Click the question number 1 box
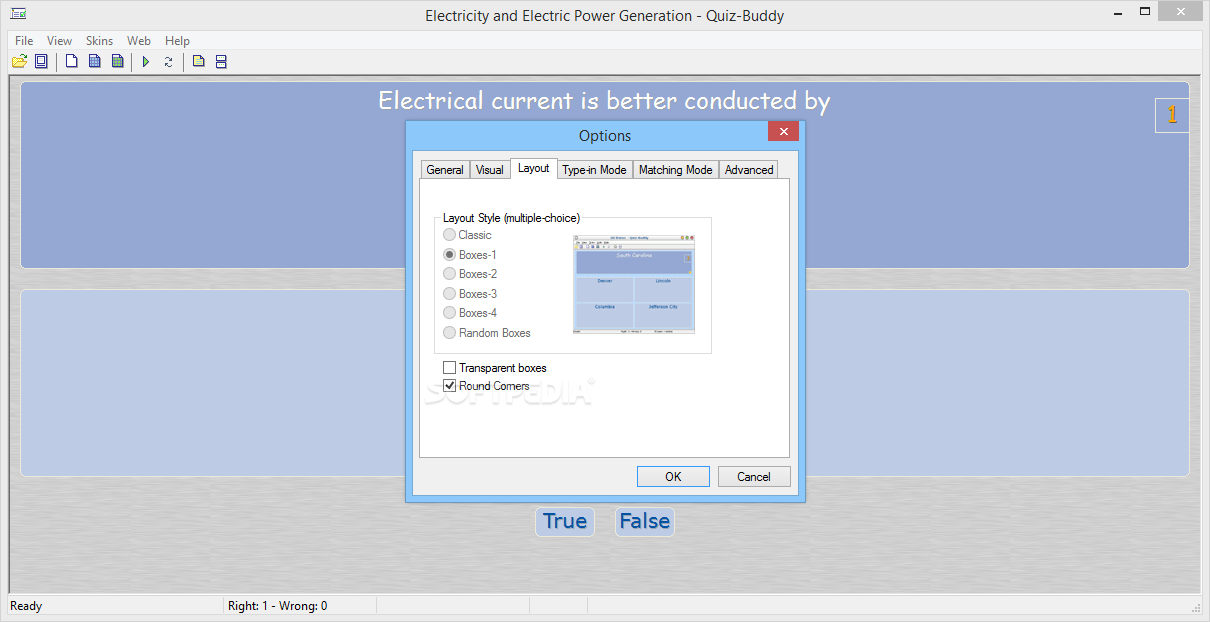The height and width of the screenshot is (622, 1210). click(x=1172, y=115)
